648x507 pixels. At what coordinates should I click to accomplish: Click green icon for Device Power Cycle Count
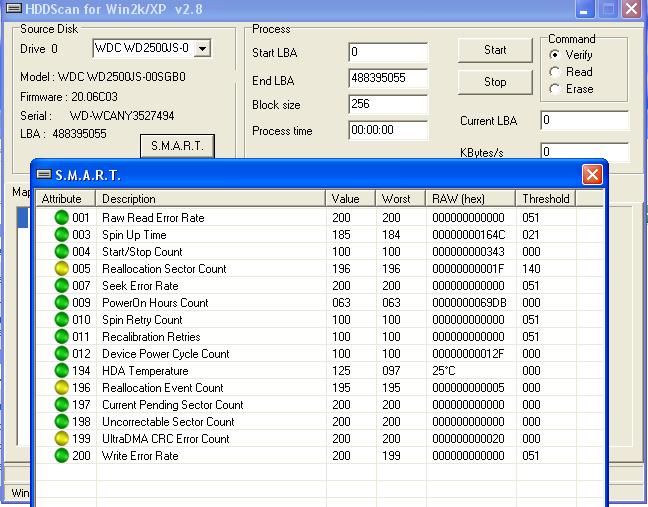coord(62,353)
